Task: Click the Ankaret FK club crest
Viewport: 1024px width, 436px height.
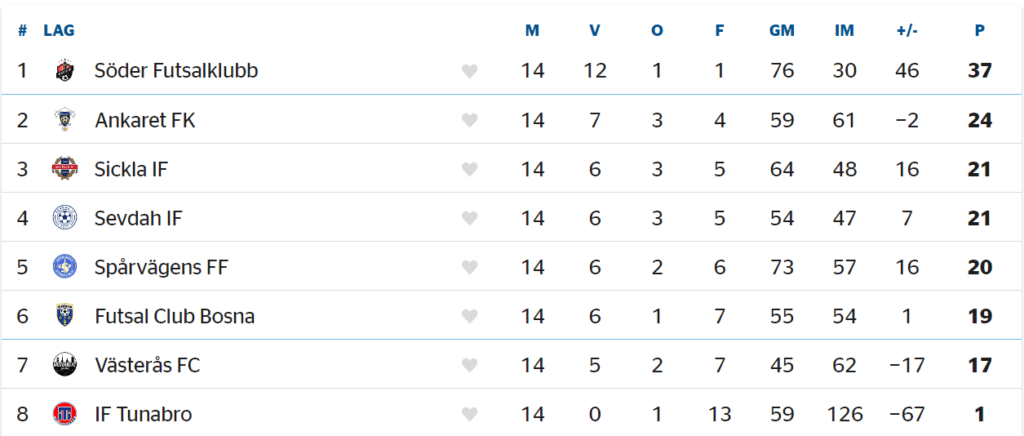Action: [x=64, y=120]
